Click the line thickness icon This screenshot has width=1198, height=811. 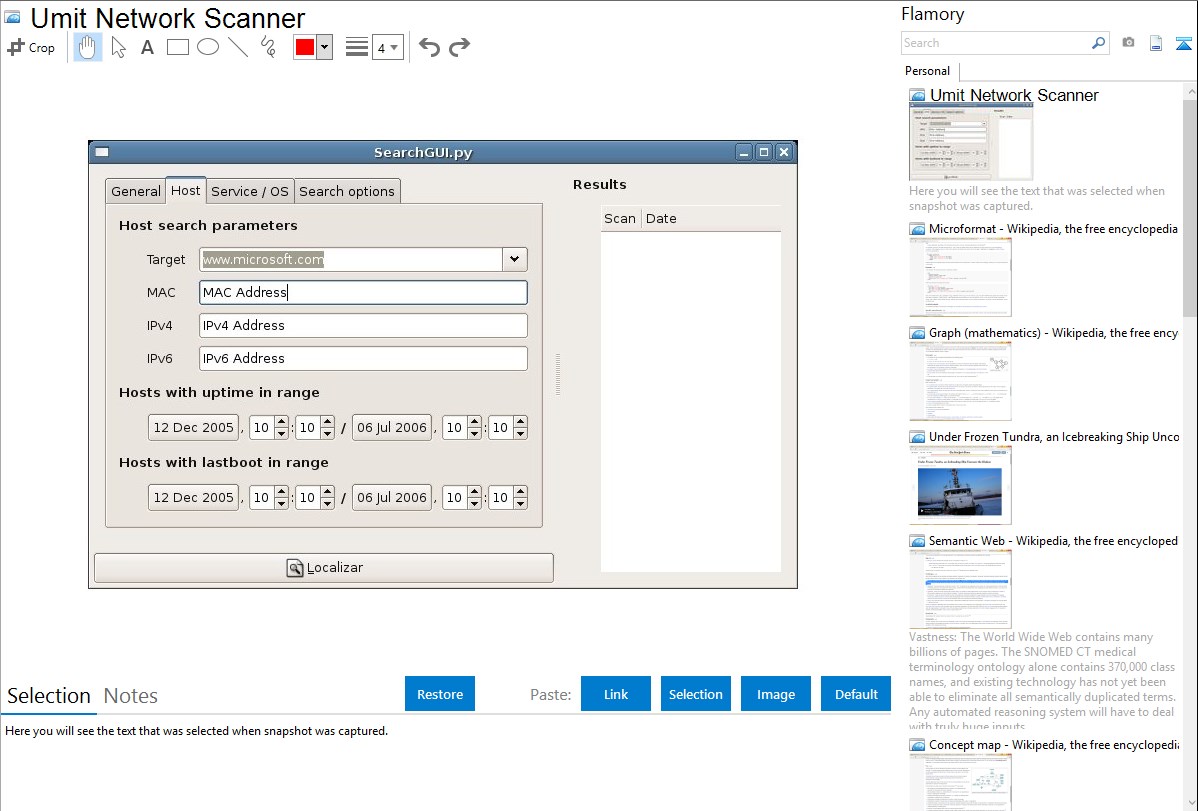pos(357,47)
